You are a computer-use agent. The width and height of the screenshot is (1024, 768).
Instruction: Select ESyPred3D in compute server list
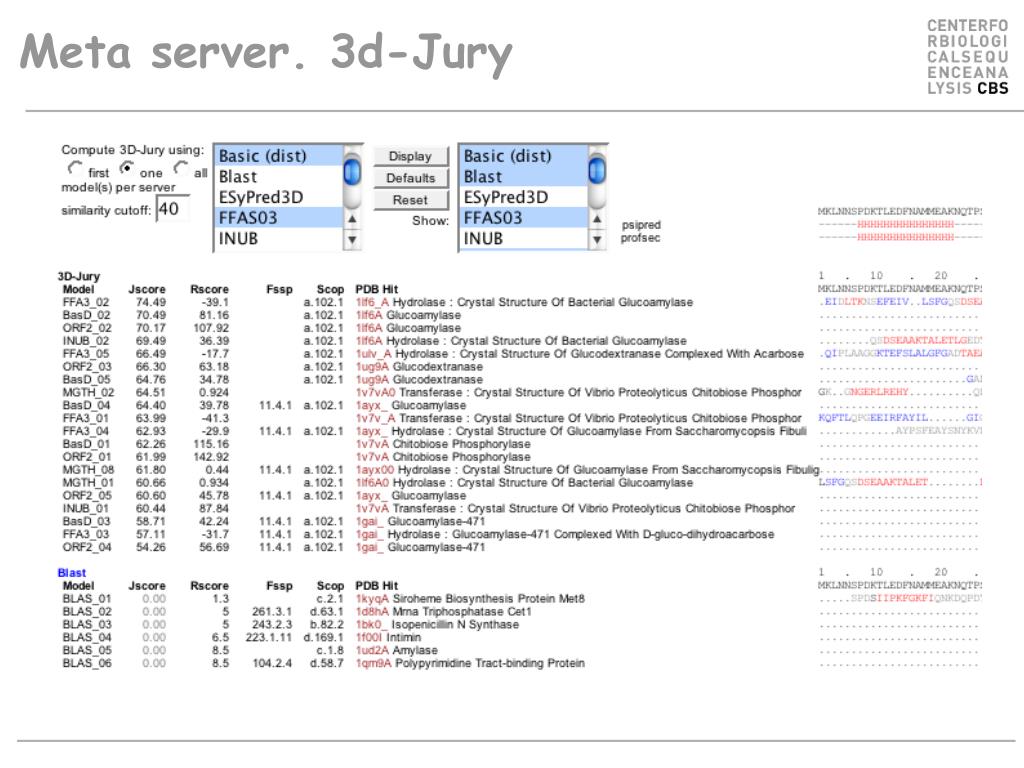(x=278, y=197)
